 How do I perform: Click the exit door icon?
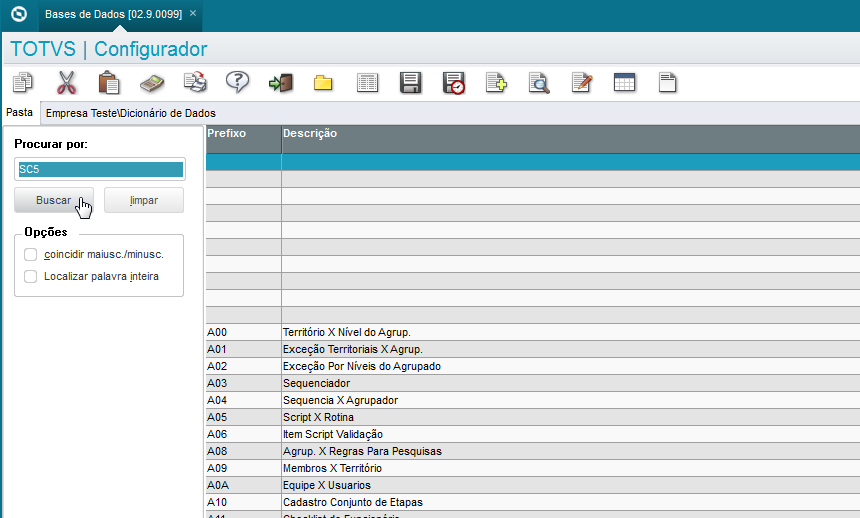pyautogui.click(x=281, y=83)
